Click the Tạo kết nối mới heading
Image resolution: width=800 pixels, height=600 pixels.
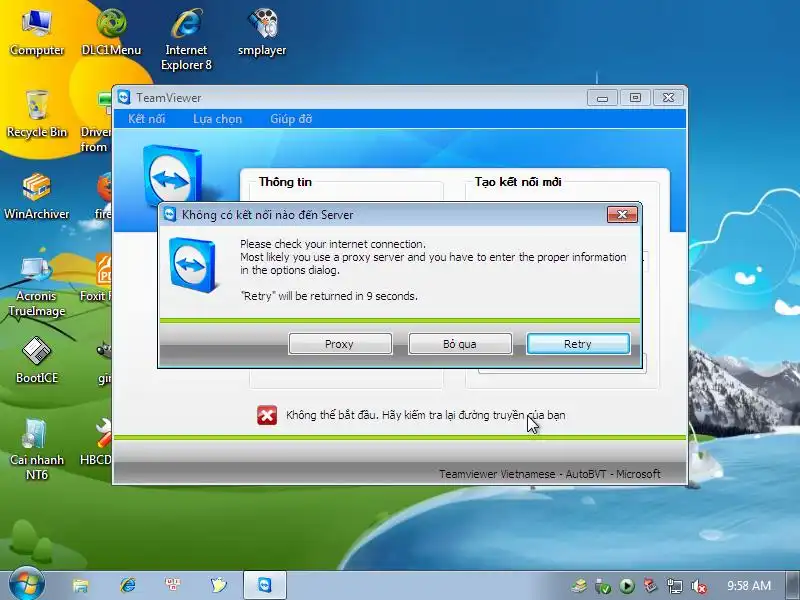[x=518, y=182]
